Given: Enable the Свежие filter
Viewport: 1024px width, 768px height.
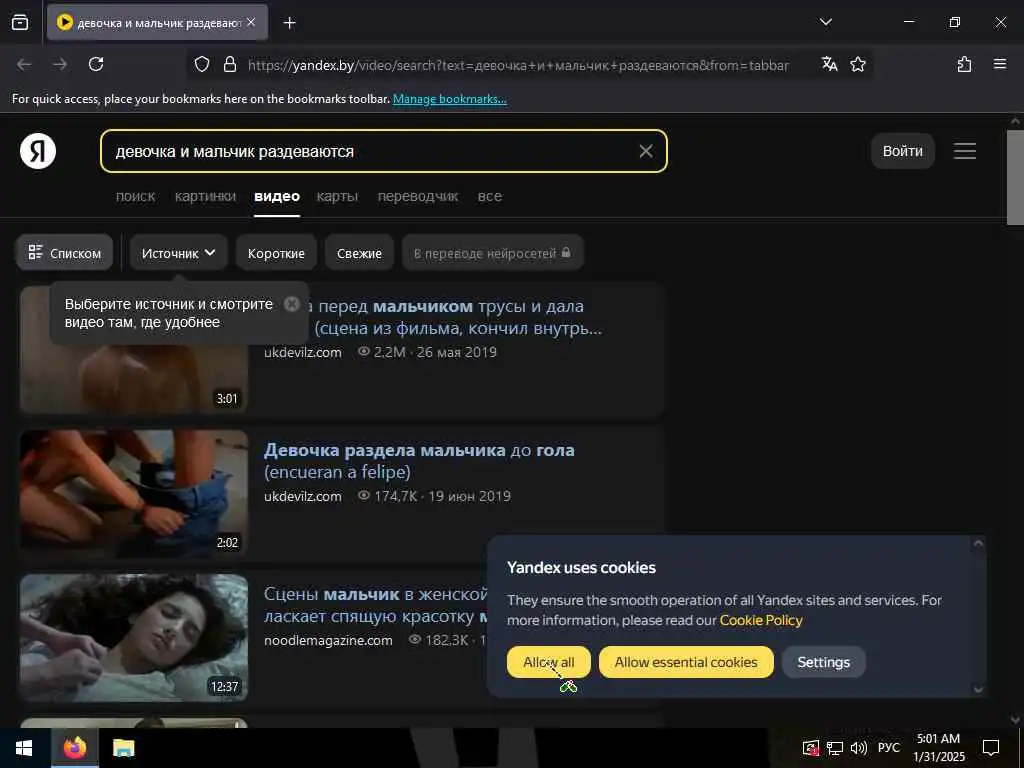Looking at the screenshot, I should [x=359, y=253].
